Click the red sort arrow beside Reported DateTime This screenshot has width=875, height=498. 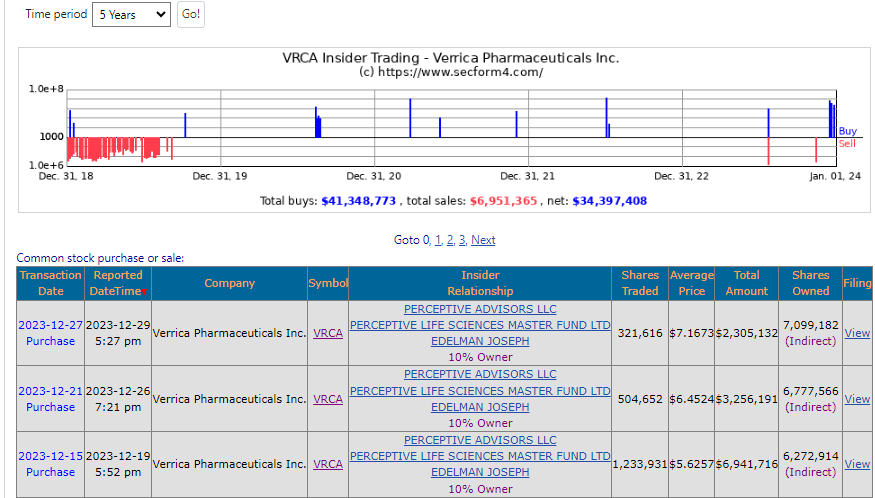(145, 292)
